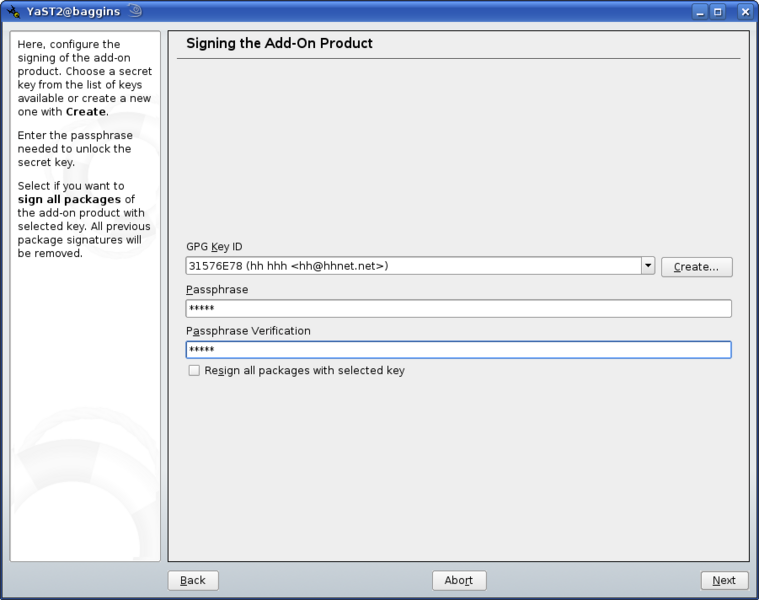
Task: Click the swirl icon beside the window title
Action: click(x=134, y=11)
